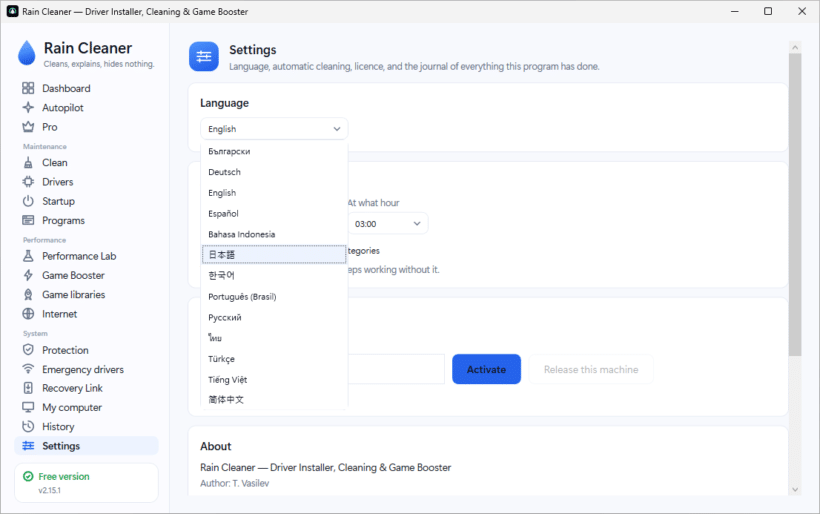Click the v2.15.1 version text
The image size is (820, 514).
[49, 490]
